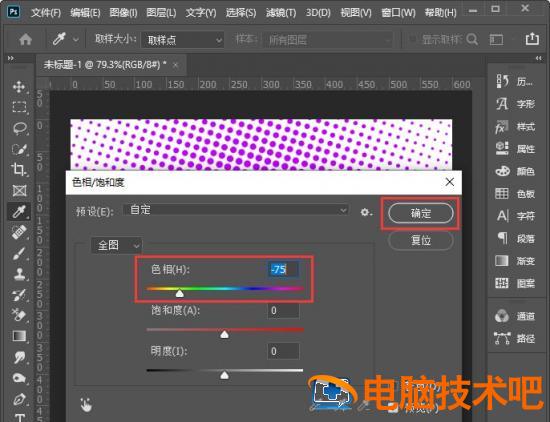Open the Channels panel (通道)
The width and height of the screenshot is (550, 422).
[x=515, y=316]
